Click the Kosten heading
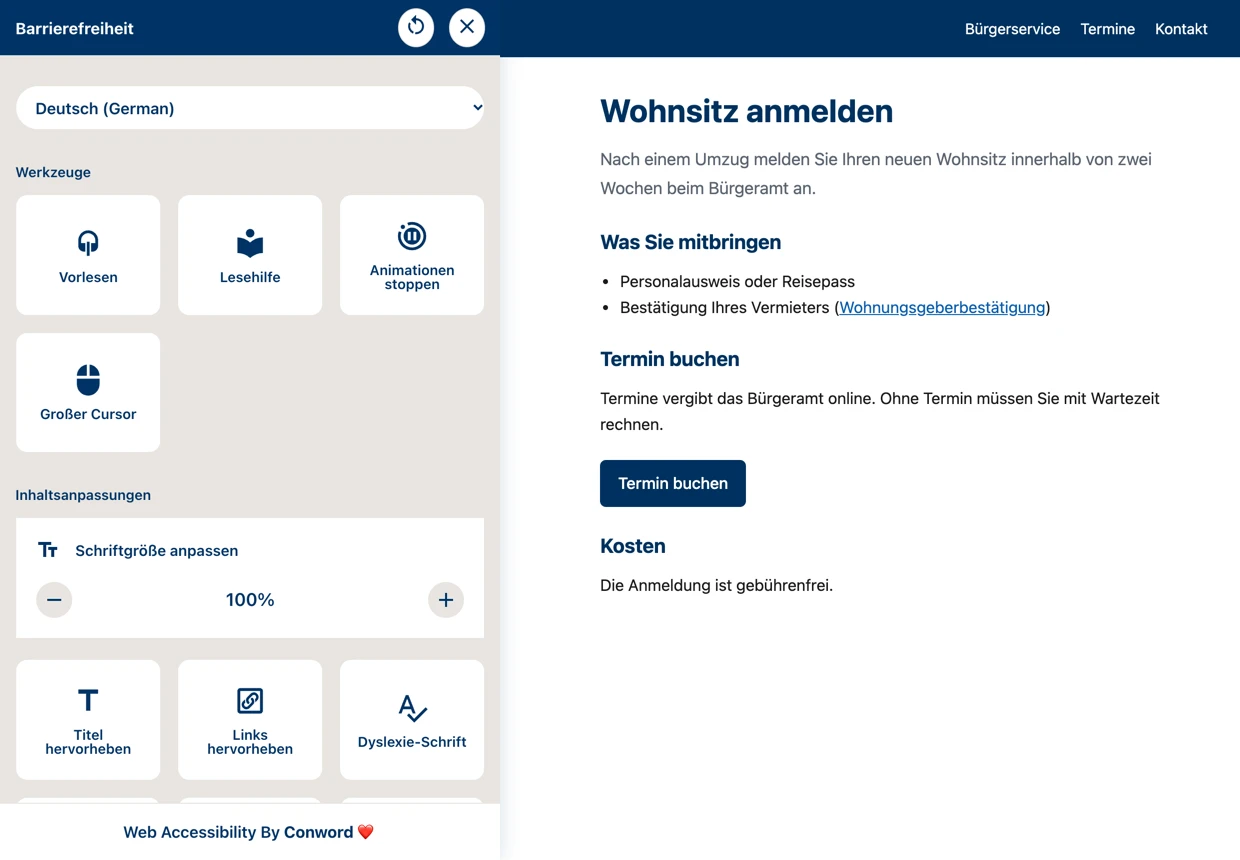The width and height of the screenshot is (1240, 860). click(x=632, y=546)
